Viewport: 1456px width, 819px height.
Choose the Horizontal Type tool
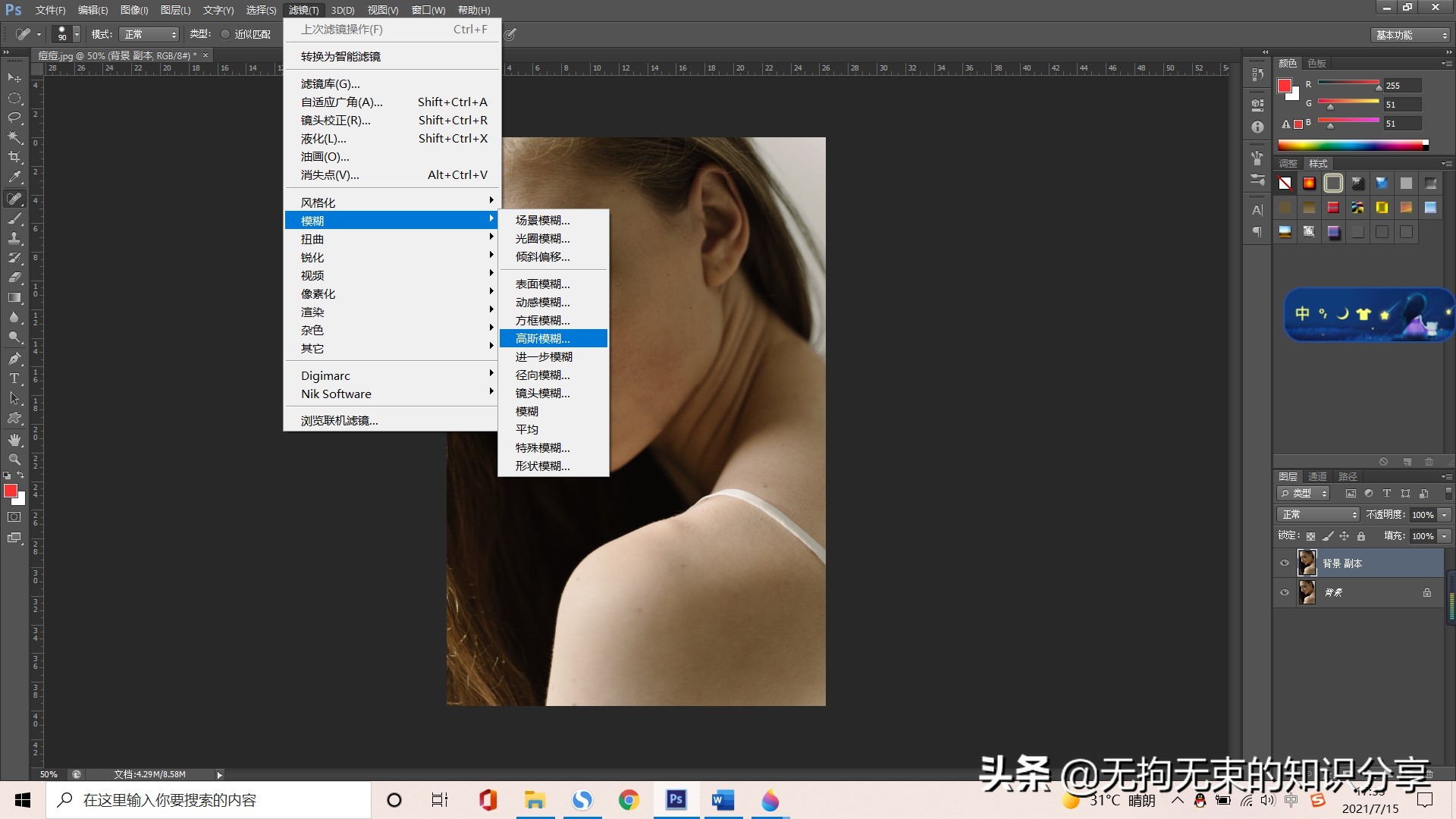pyautogui.click(x=14, y=378)
